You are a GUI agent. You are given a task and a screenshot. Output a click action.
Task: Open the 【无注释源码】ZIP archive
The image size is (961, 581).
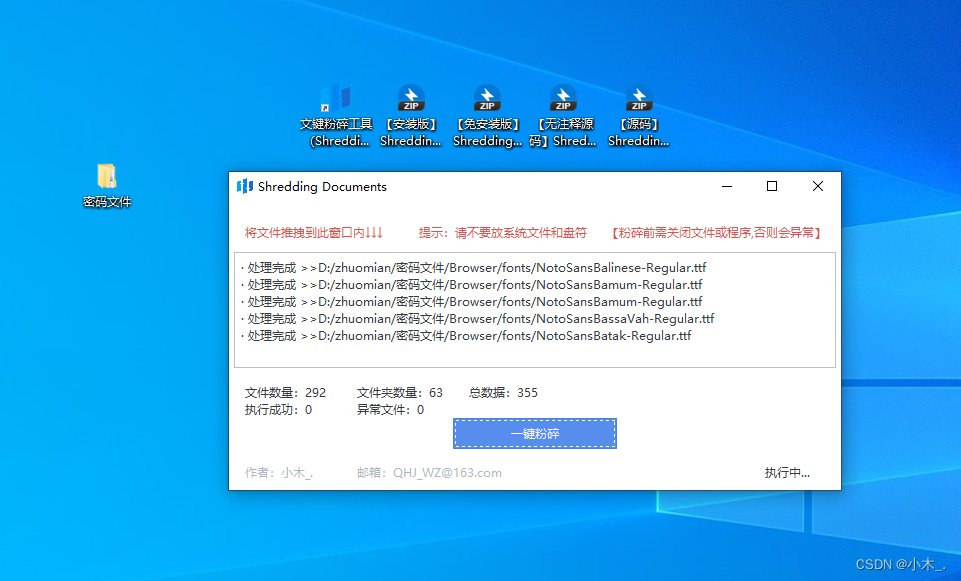pos(562,100)
